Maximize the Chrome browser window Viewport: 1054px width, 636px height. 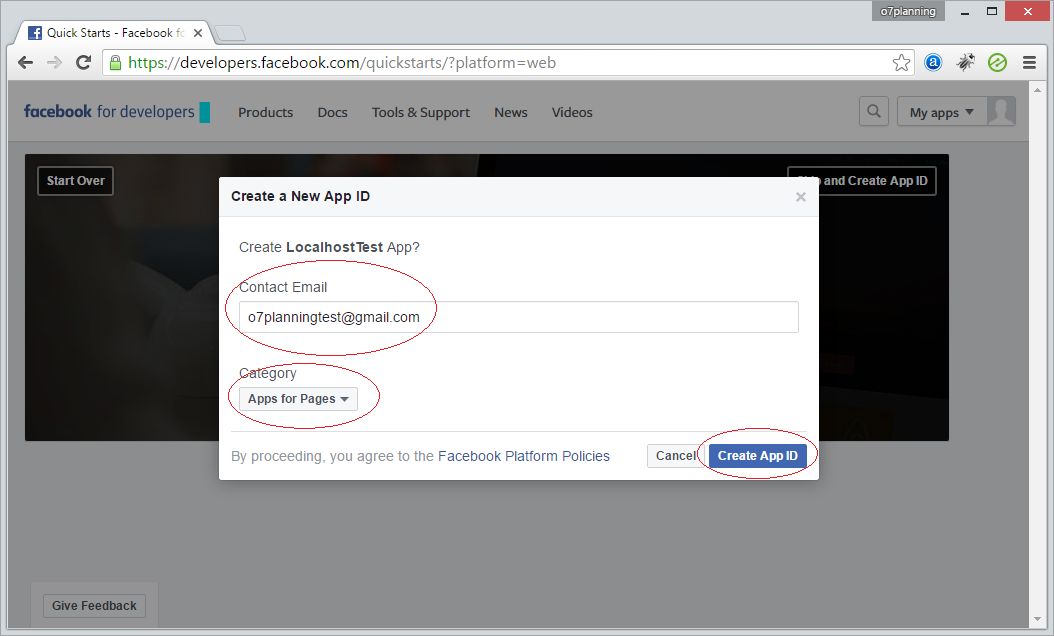(x=991, y=11)
